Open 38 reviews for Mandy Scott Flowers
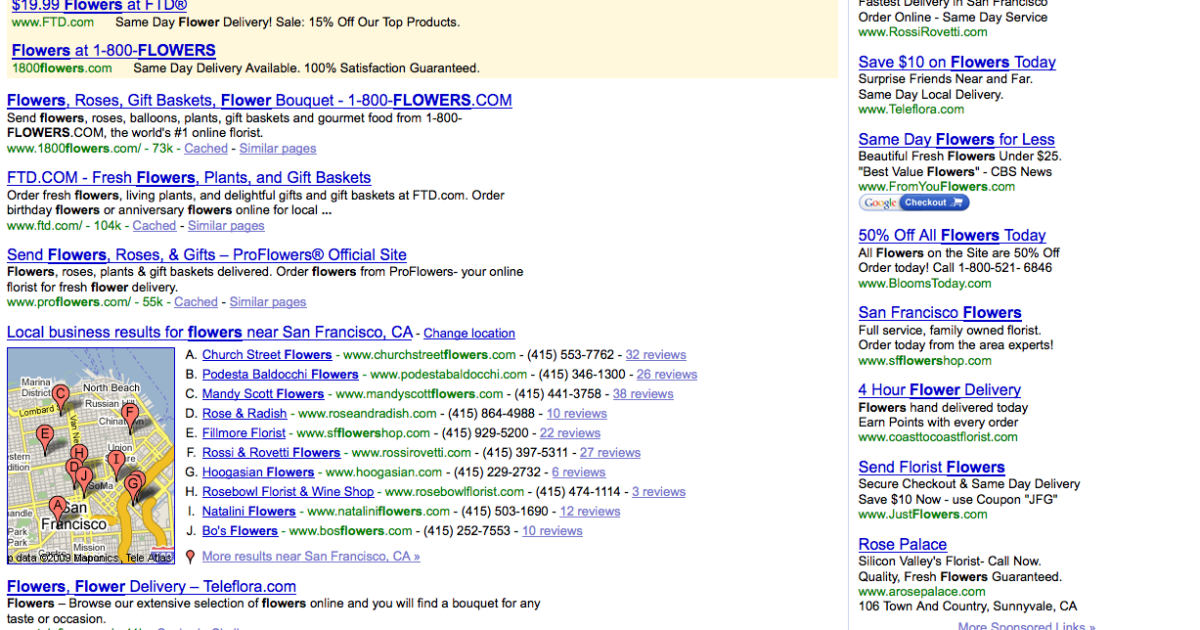Viewport: 1200px width, 630px height. coord(643,394)
